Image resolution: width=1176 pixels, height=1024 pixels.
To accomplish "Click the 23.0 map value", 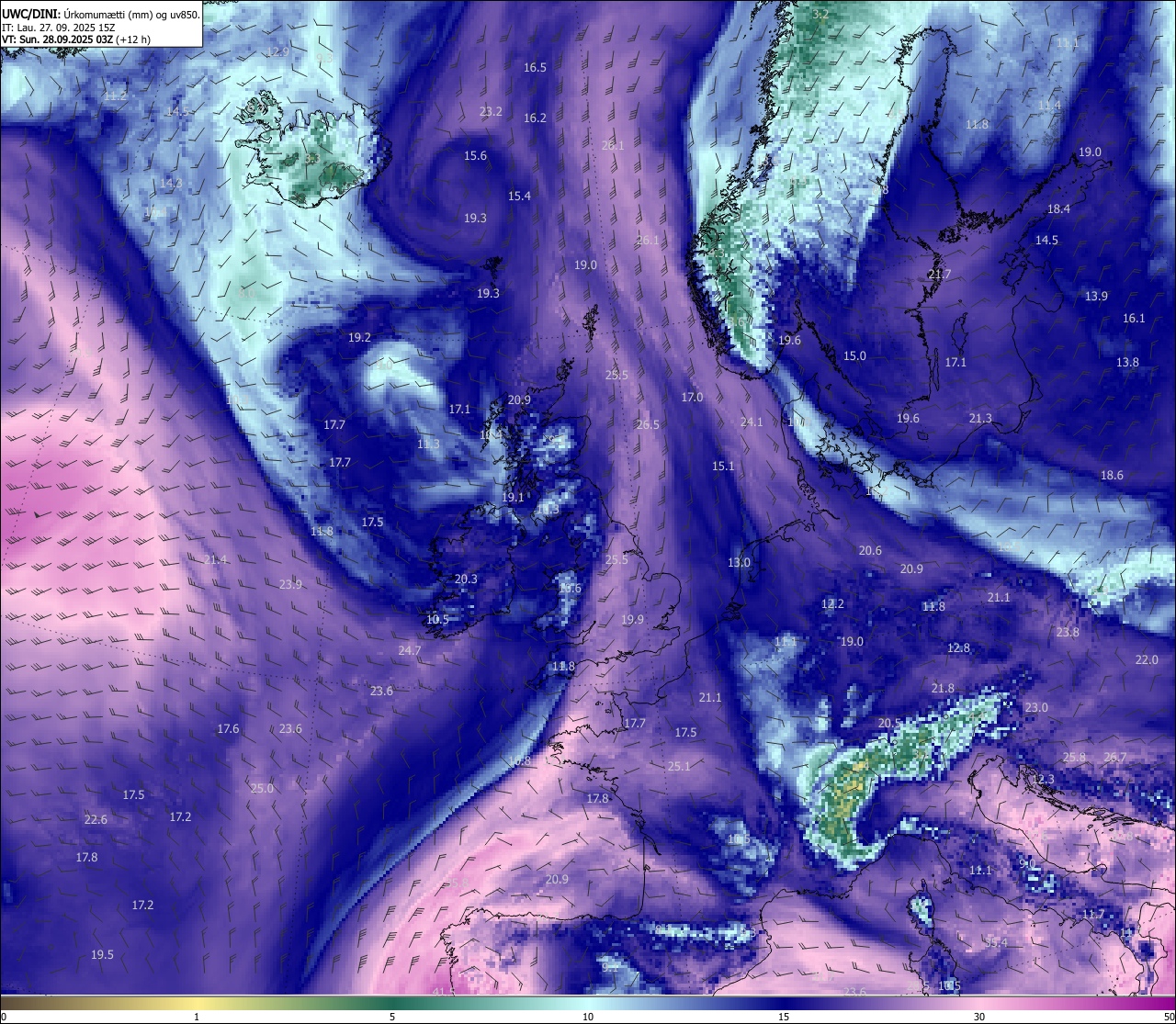I will click(1036, 708).
